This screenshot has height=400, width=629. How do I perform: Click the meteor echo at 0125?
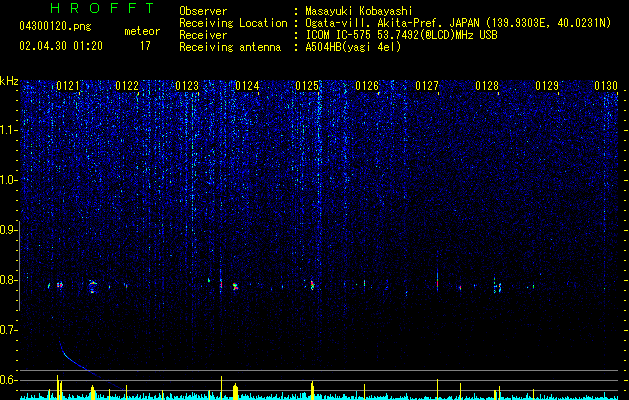click(312, 284)
